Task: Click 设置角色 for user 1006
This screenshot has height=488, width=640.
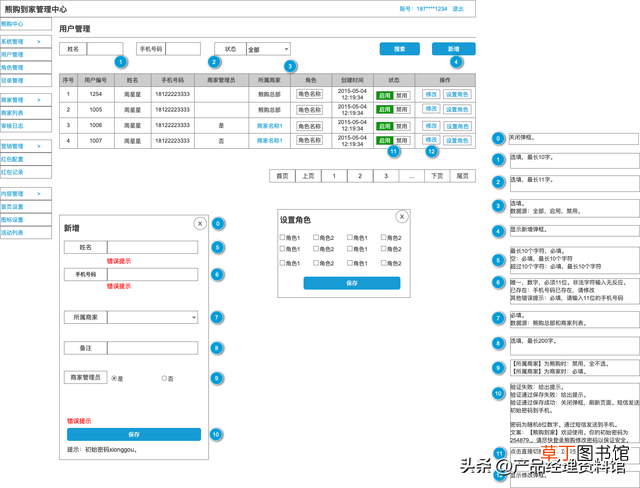Action: click(457, 126)
